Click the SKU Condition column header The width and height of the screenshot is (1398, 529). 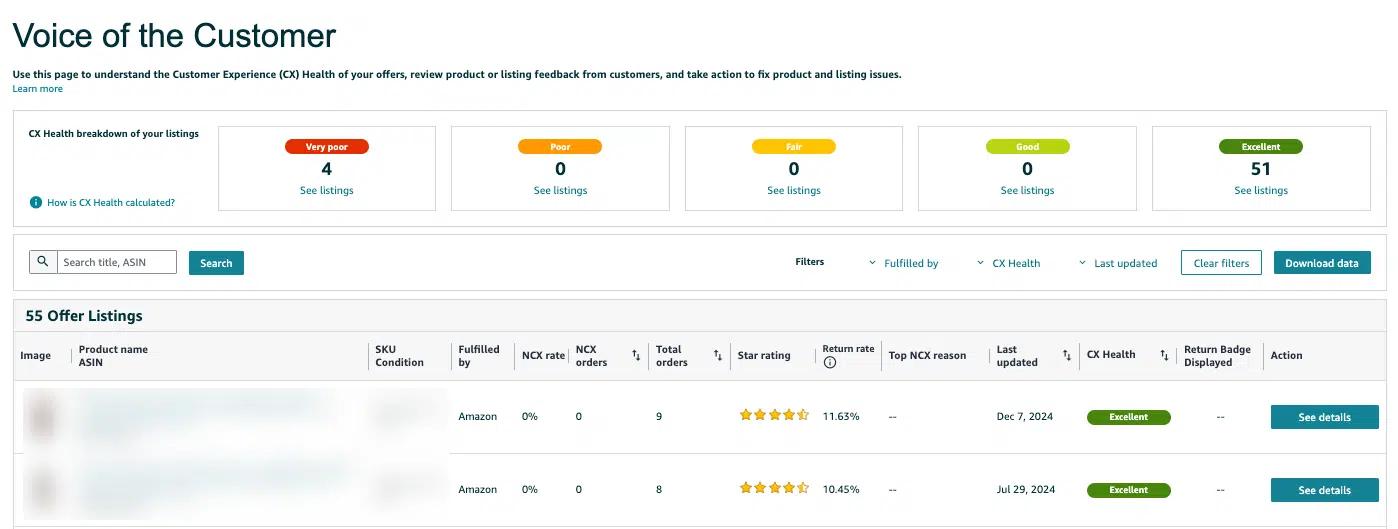pyautogui.click(x=399, y=355)
